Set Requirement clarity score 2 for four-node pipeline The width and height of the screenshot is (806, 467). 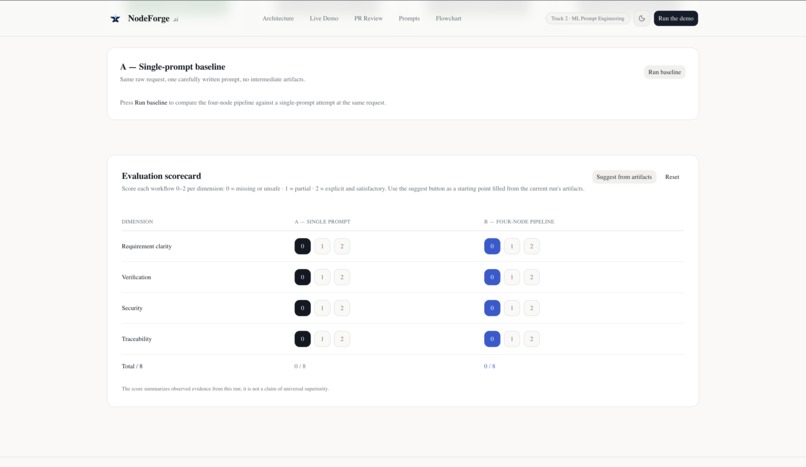click(x=532, y=246)
